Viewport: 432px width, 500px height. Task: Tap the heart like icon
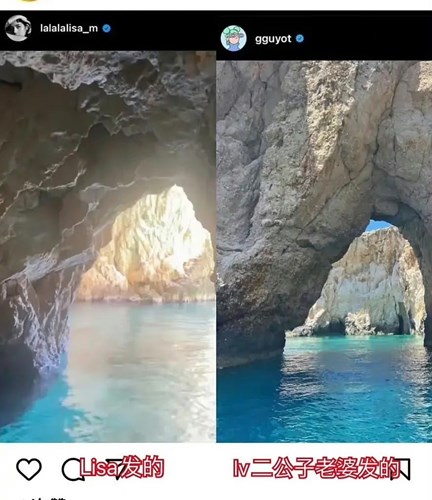pos(29,469)
